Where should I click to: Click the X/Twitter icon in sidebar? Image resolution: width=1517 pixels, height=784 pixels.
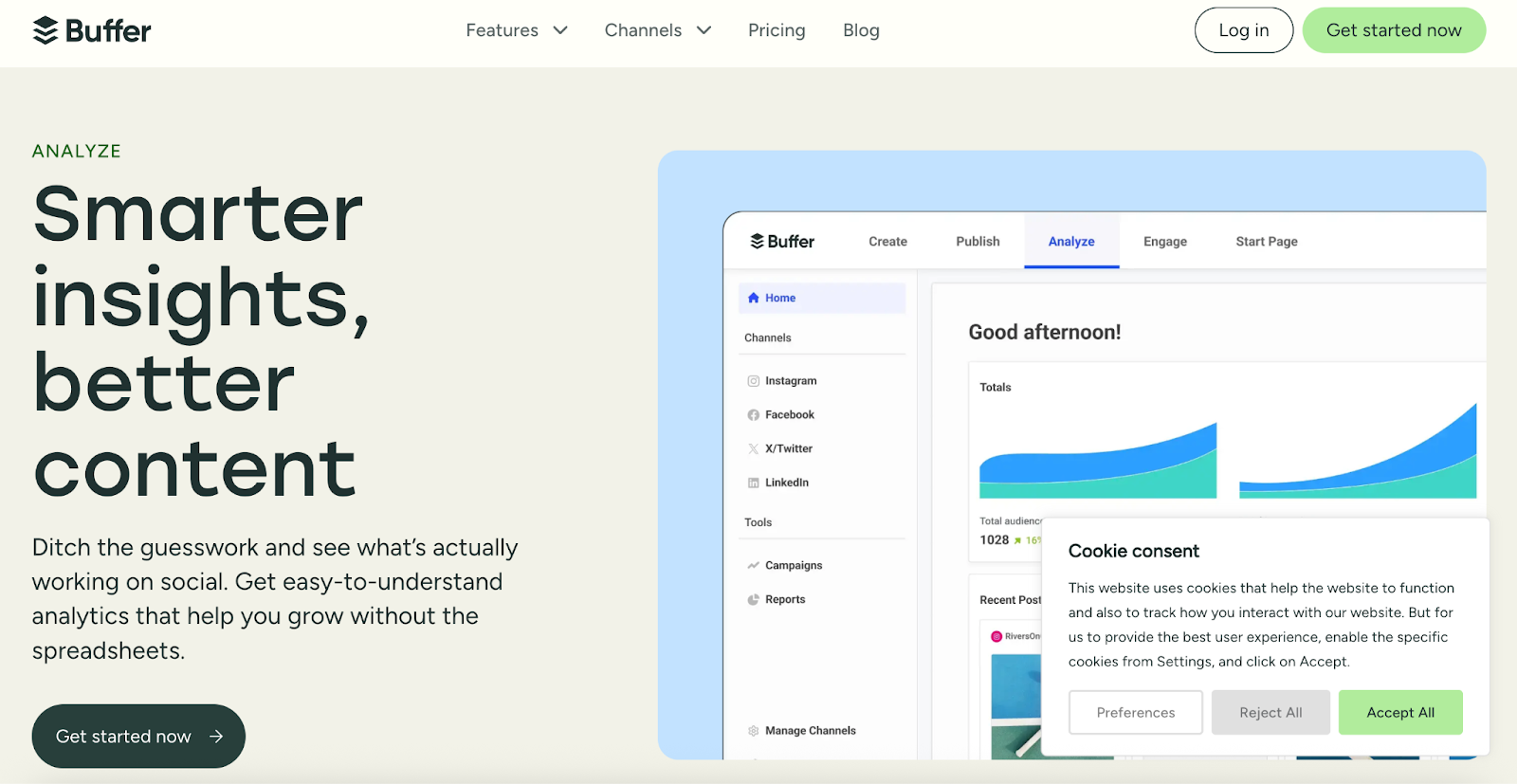coord(753,449)
